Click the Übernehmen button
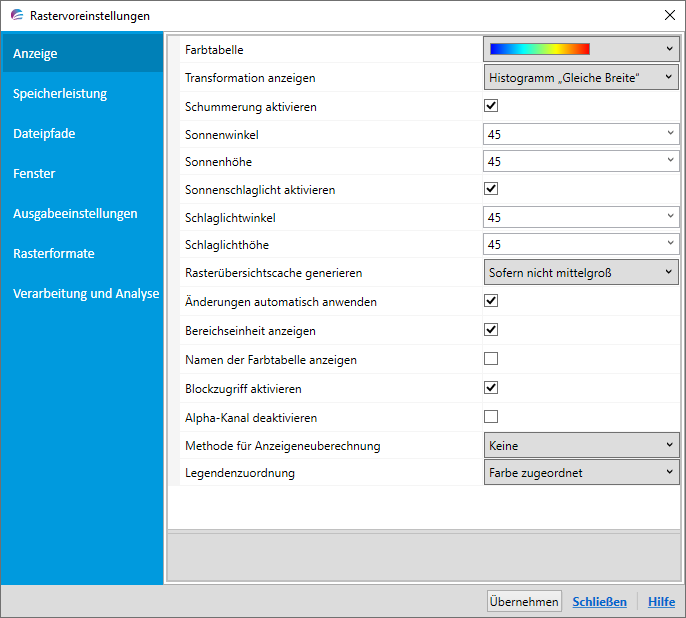The width and height of the screenshot is (686, 618). [x=524, y=601]
